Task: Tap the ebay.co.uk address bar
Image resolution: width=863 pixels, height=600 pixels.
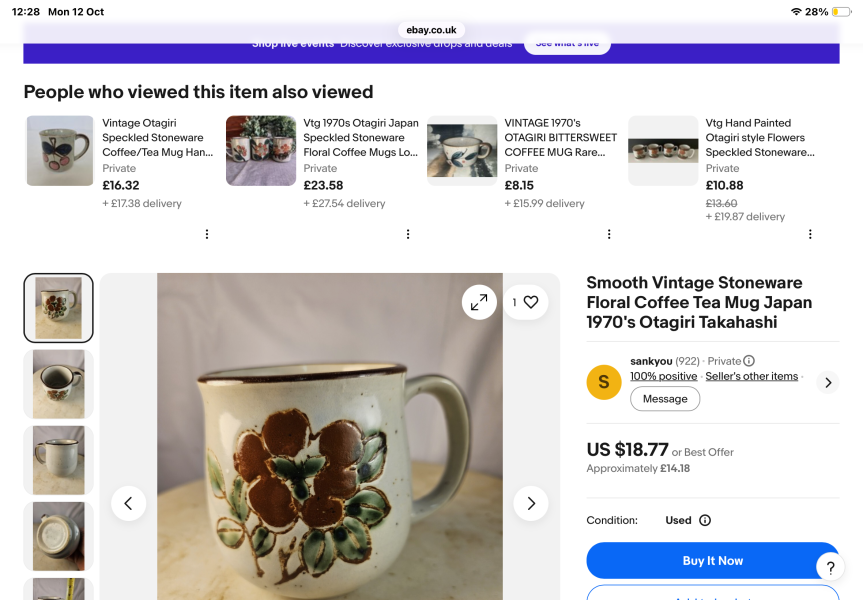Action: point(431,30)
